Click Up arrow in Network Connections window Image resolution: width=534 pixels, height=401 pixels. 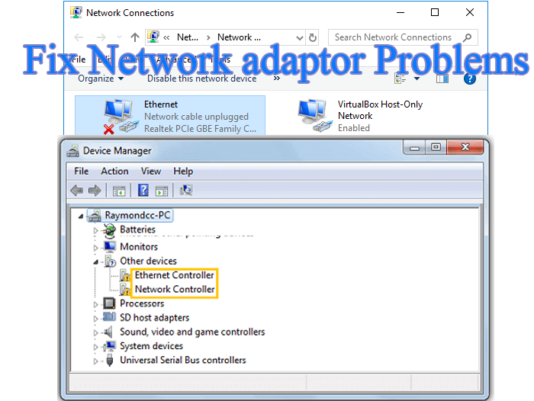pyautogui.click(x=135, y=37)
